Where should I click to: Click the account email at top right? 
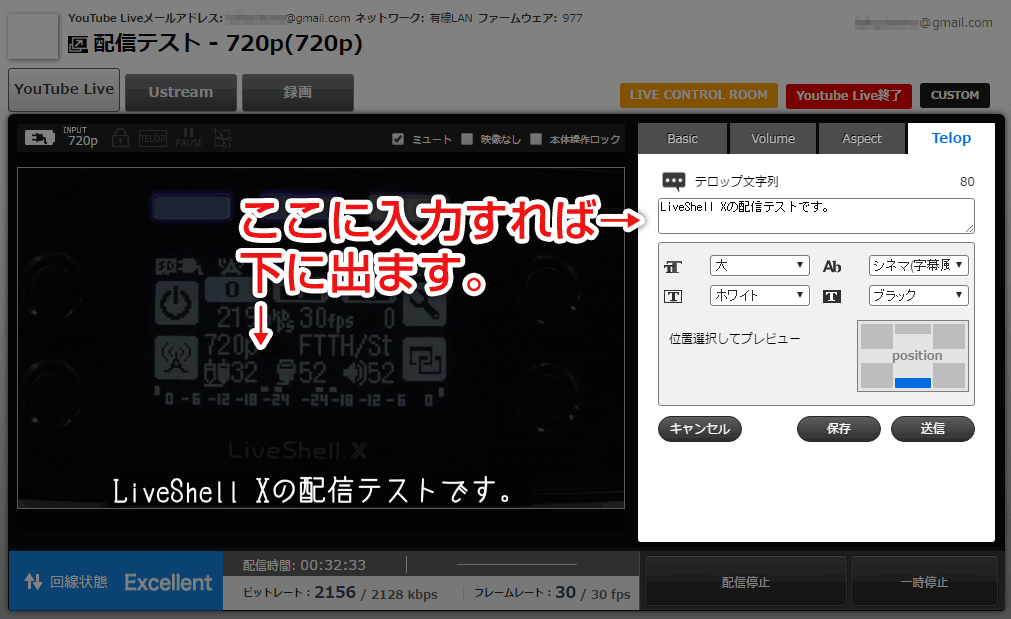click(924, 23)
